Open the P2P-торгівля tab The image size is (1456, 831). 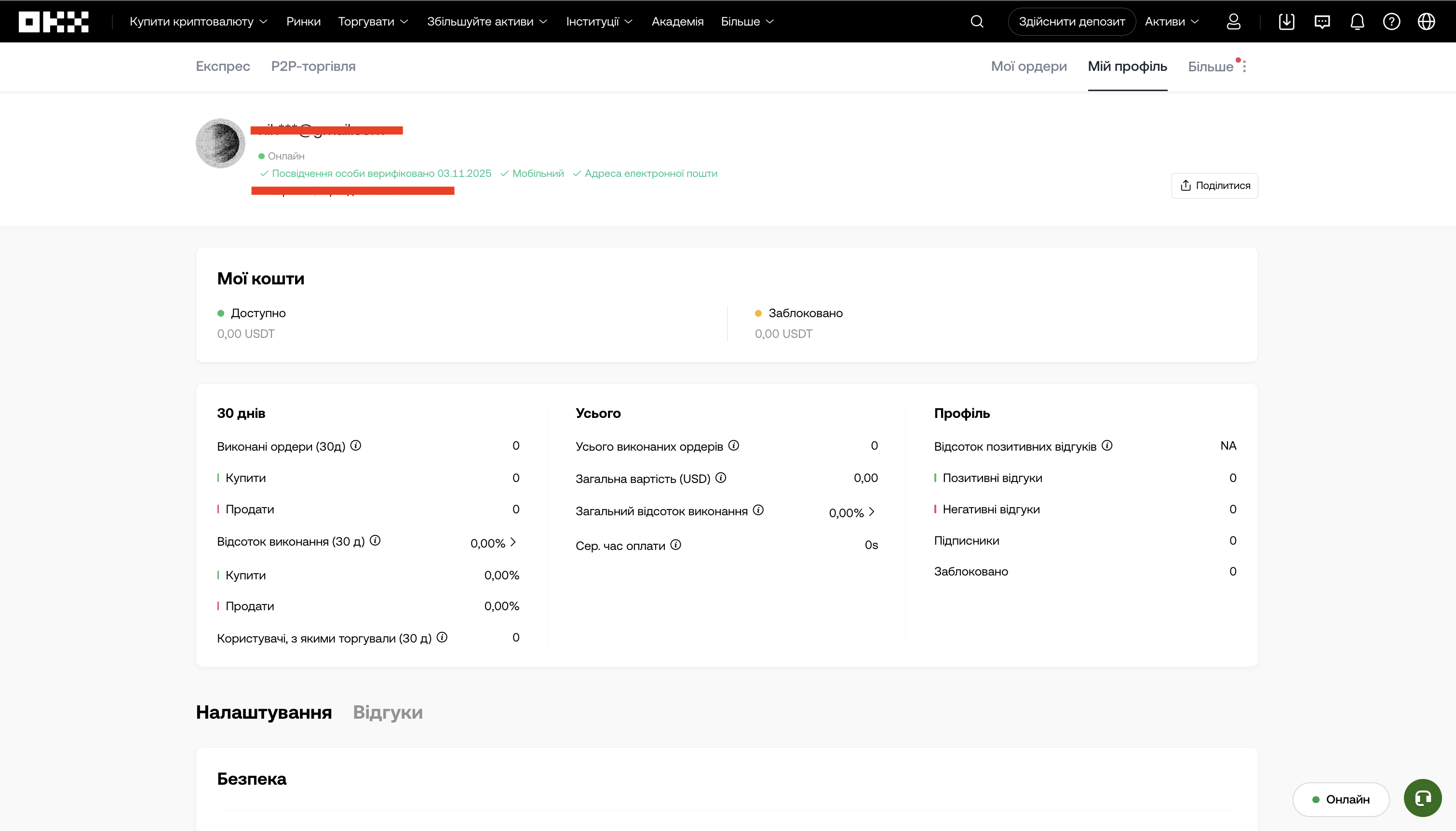tap(313, 66)
